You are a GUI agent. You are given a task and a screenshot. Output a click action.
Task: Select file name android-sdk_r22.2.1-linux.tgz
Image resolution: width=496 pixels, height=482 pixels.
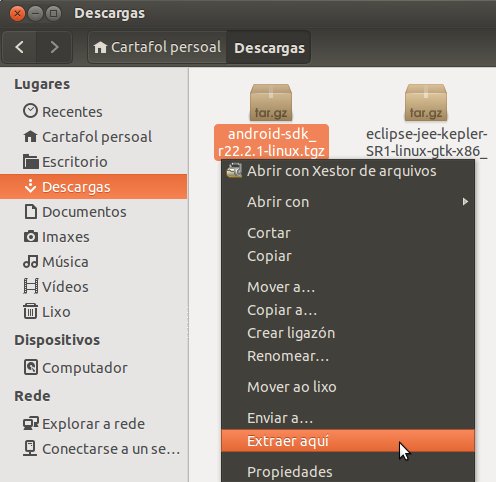271,142
